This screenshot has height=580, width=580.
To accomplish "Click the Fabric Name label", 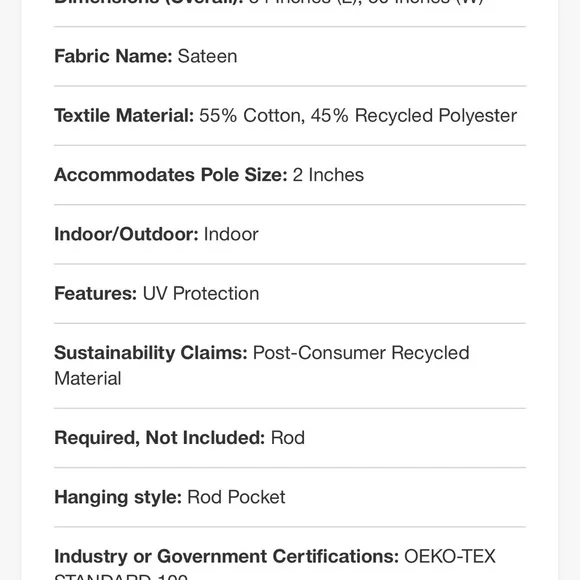I will 113,56.
